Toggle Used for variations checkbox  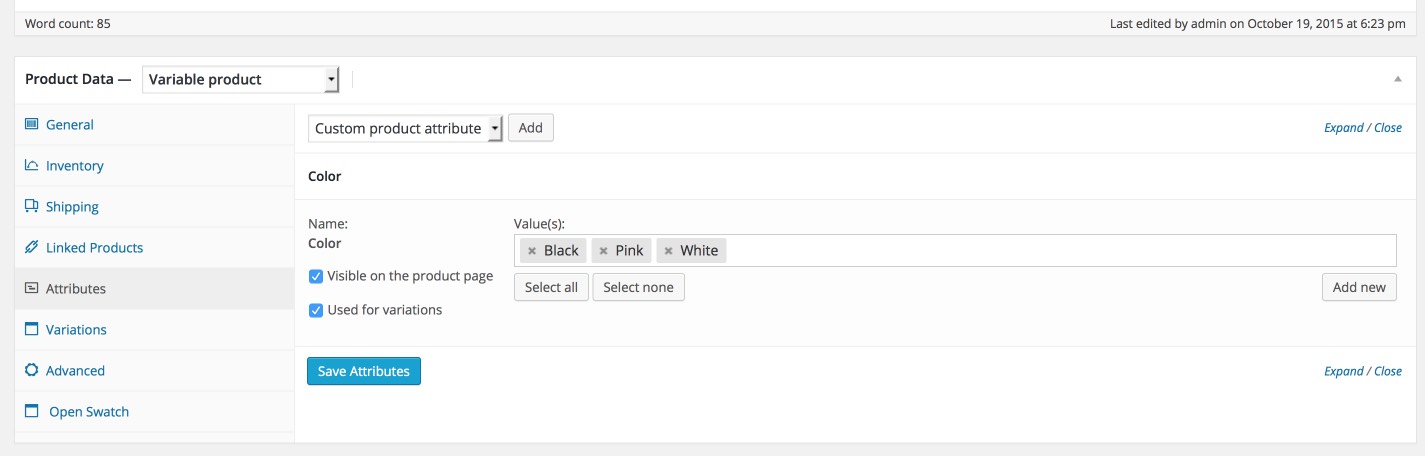315,310
